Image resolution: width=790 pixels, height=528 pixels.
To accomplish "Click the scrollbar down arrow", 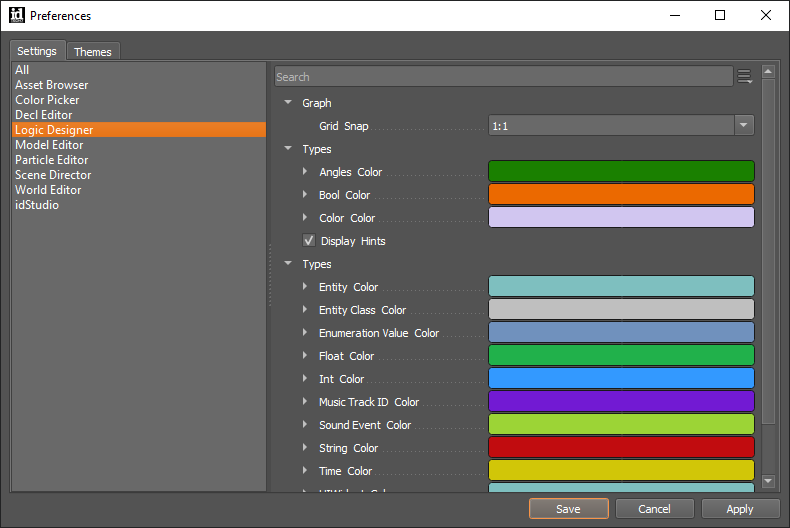I will [x=768, y=481].
